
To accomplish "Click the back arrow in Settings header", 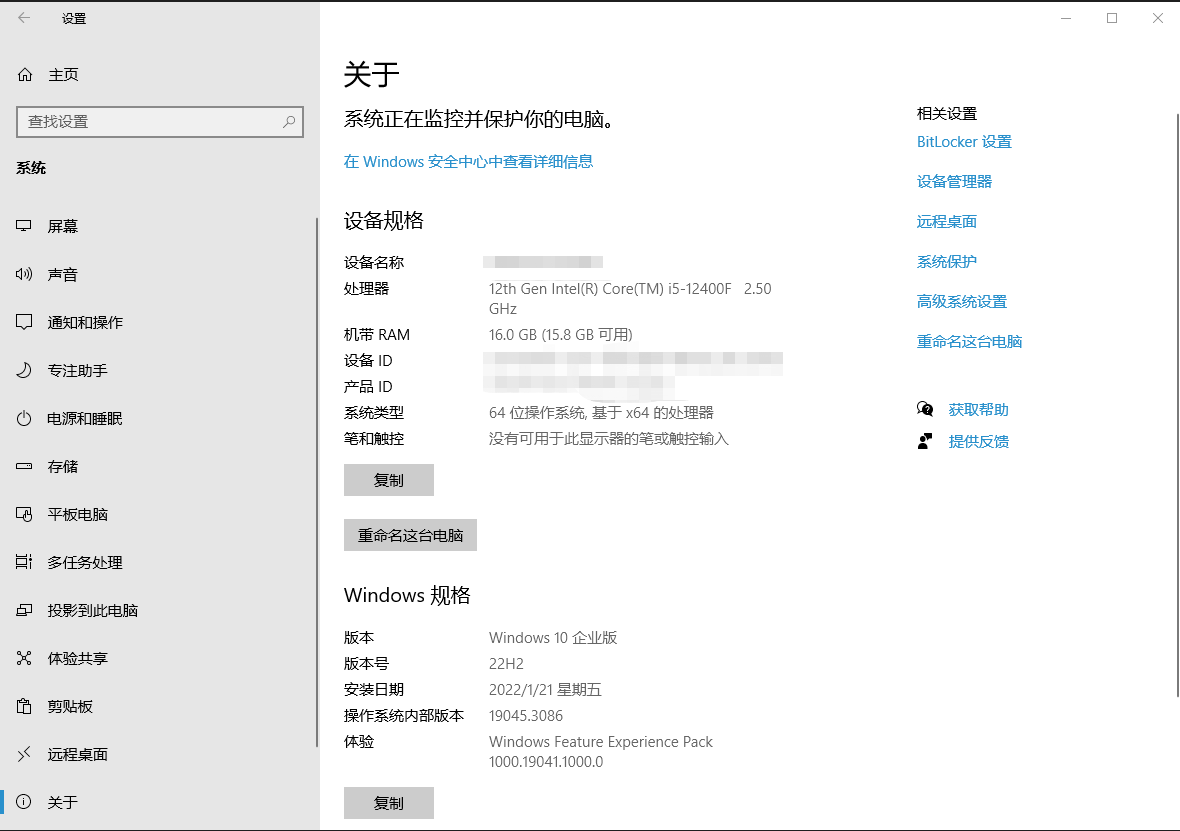I will [24, 18].
